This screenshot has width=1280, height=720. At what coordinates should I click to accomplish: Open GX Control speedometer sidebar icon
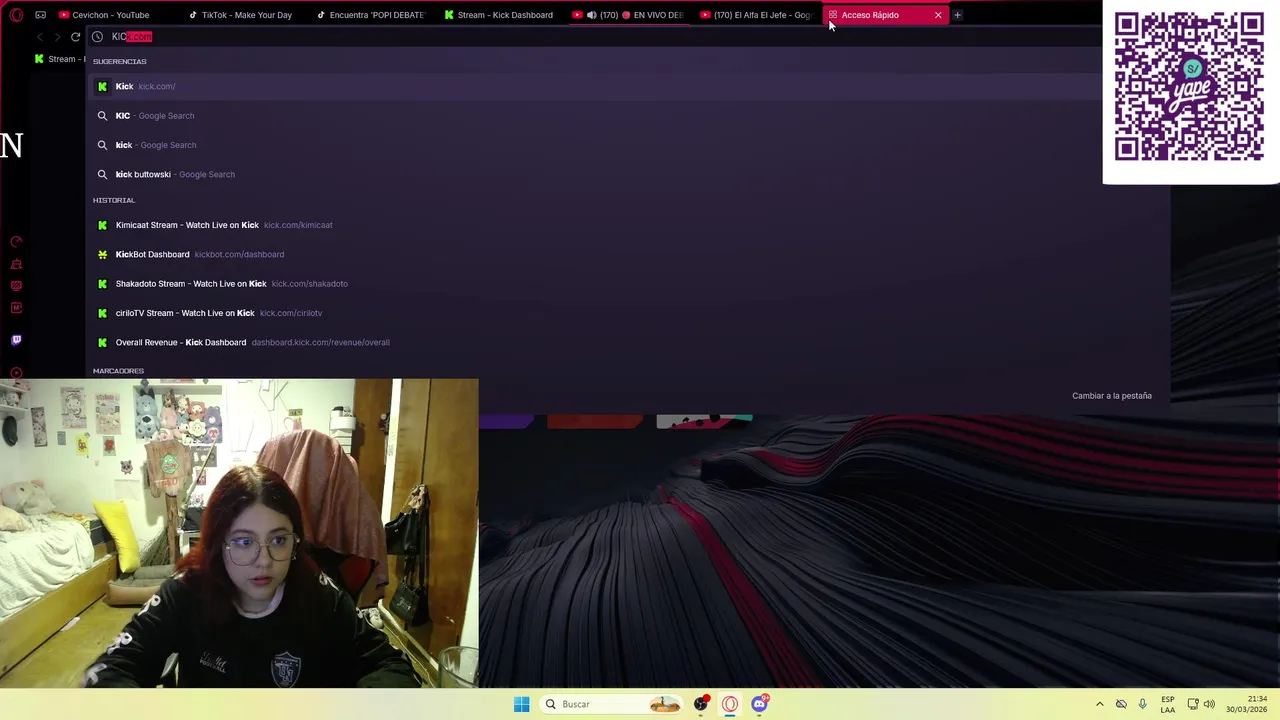pyautogui.click(x=16, y=242)
